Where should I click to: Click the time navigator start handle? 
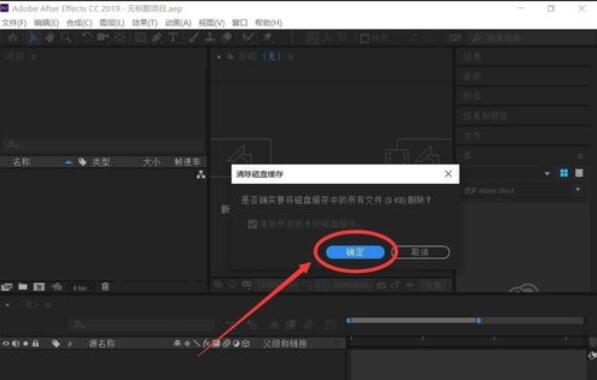click(348, 321)
